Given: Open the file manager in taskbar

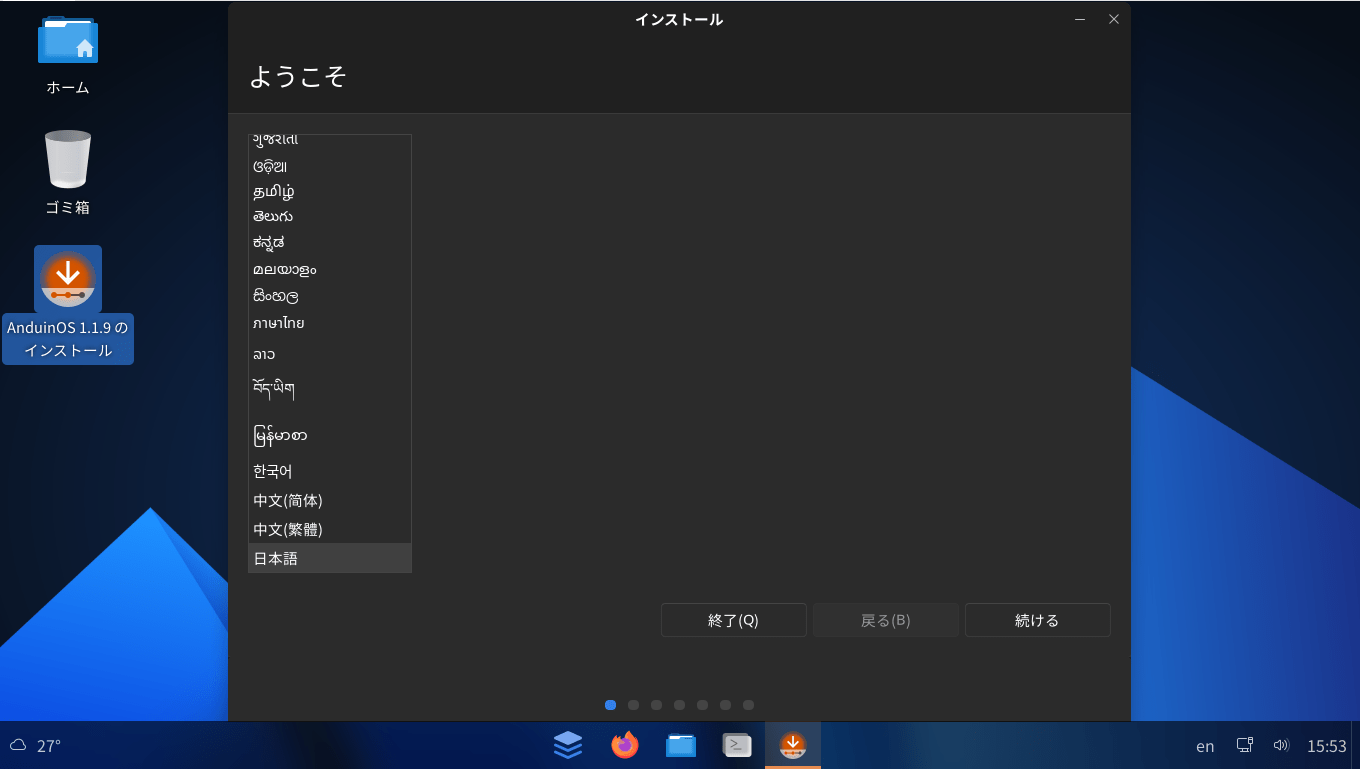Looking at the screenshot, I should point(681,745).
